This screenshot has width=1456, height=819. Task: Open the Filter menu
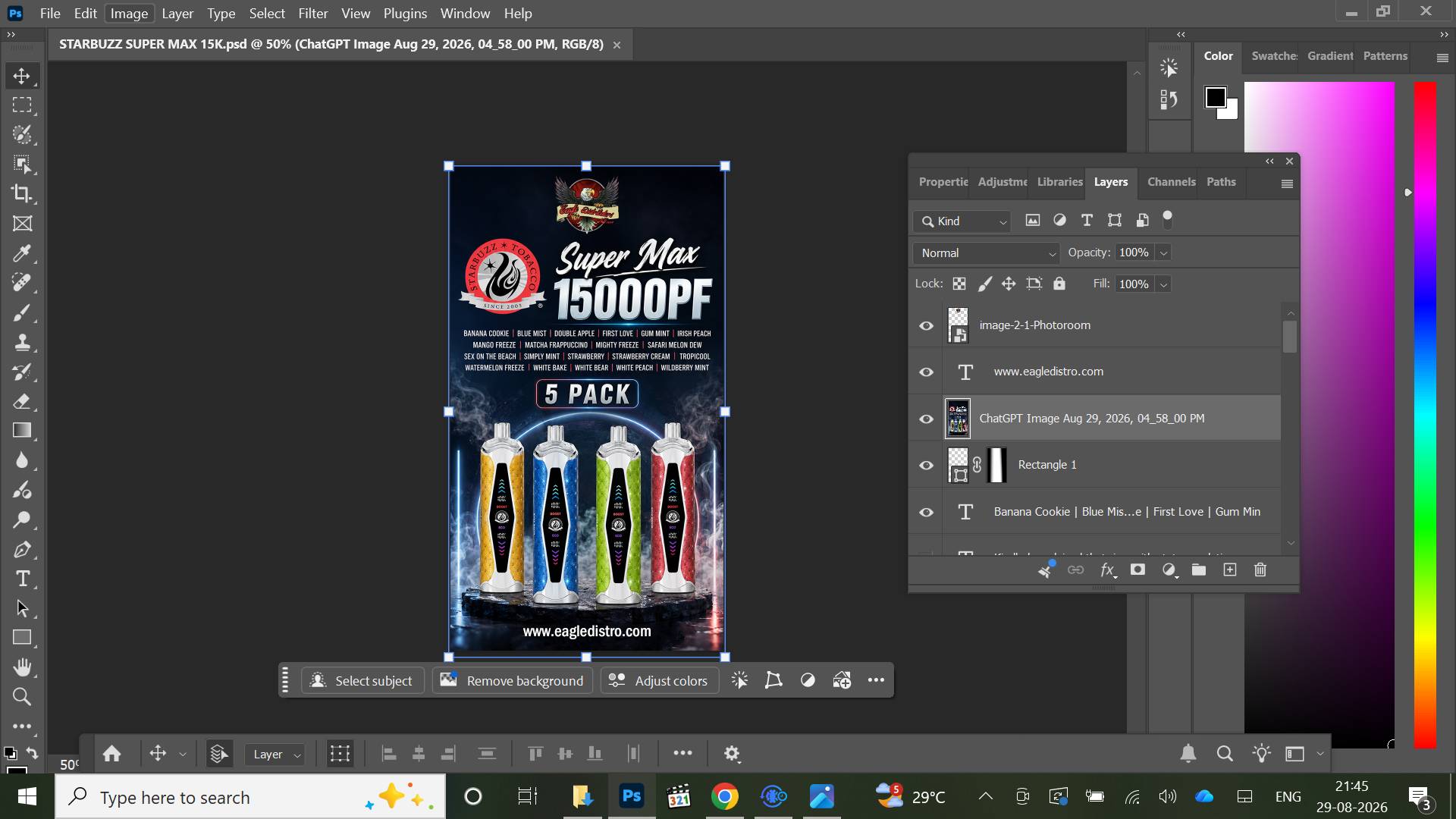point(312,14)
